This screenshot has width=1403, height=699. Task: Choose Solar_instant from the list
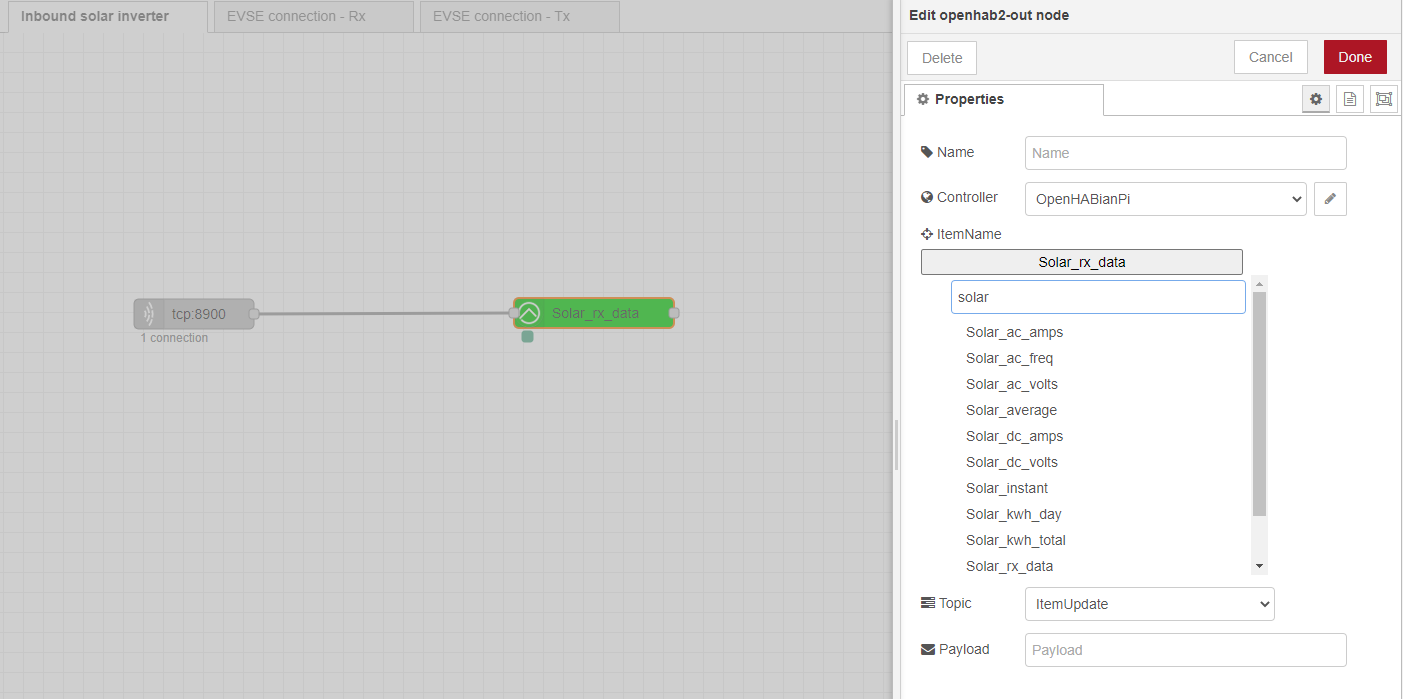click(1007, 488)
